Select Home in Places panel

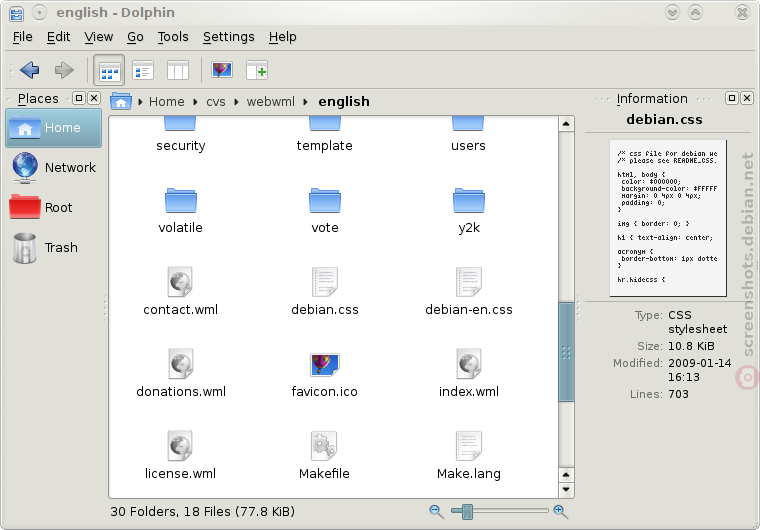53,128
